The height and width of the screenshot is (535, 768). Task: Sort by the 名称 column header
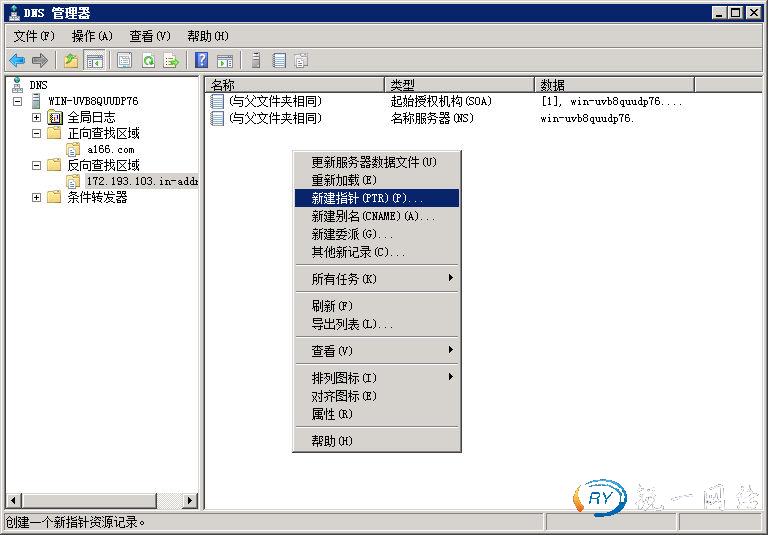294,85
